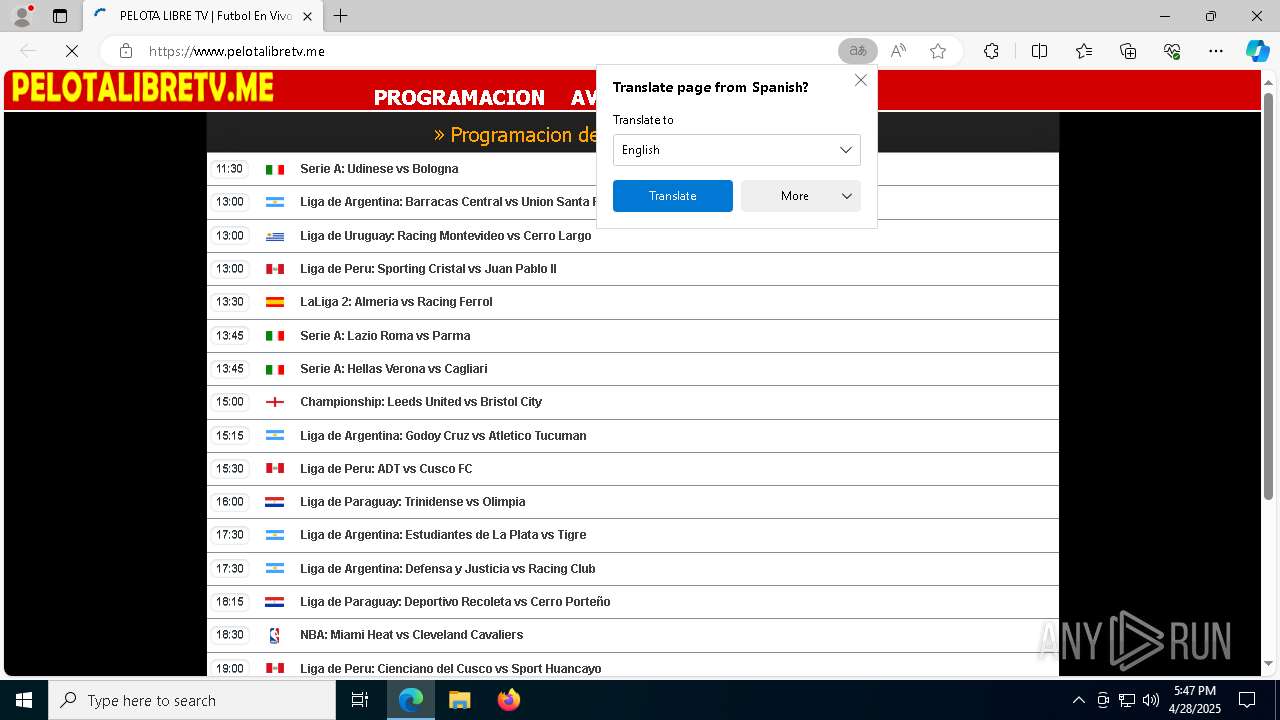Open Read aloud icon
The height and width of the screenshot is (720, 1280).
pyautogui.click(x=898, y=51)
